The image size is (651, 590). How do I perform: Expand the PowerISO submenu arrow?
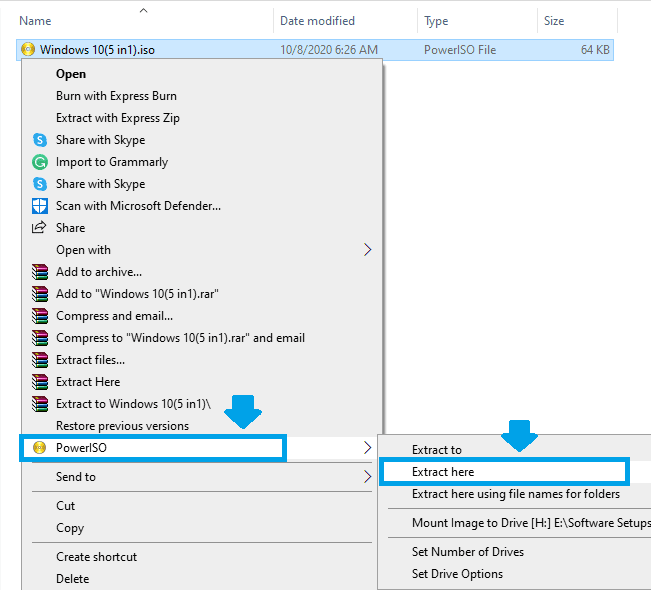(367, 448)
